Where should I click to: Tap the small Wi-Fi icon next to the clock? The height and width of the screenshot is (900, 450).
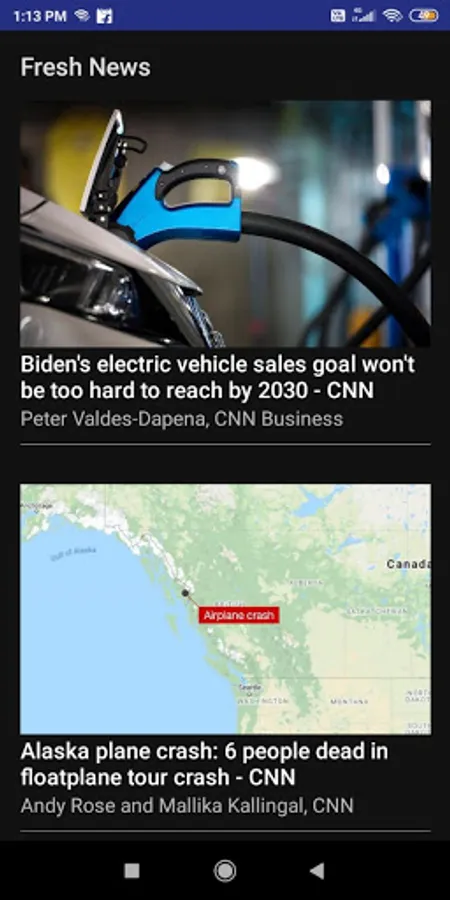tap(82, 15)
